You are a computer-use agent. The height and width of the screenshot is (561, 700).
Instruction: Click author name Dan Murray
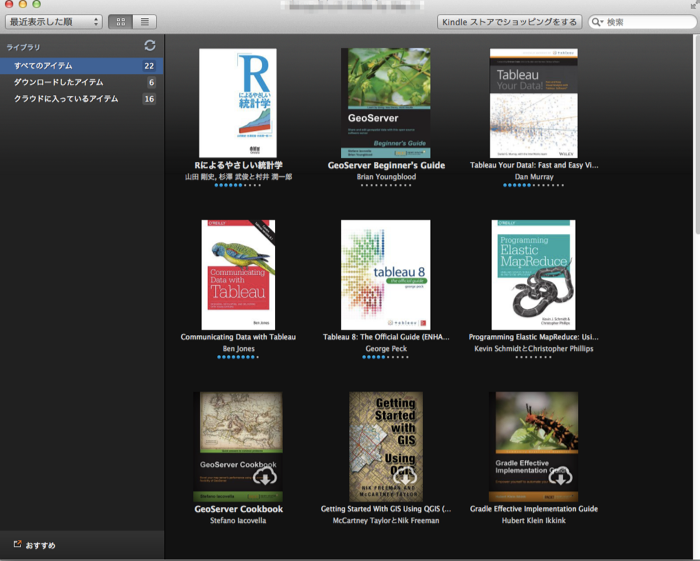[534, 177]
